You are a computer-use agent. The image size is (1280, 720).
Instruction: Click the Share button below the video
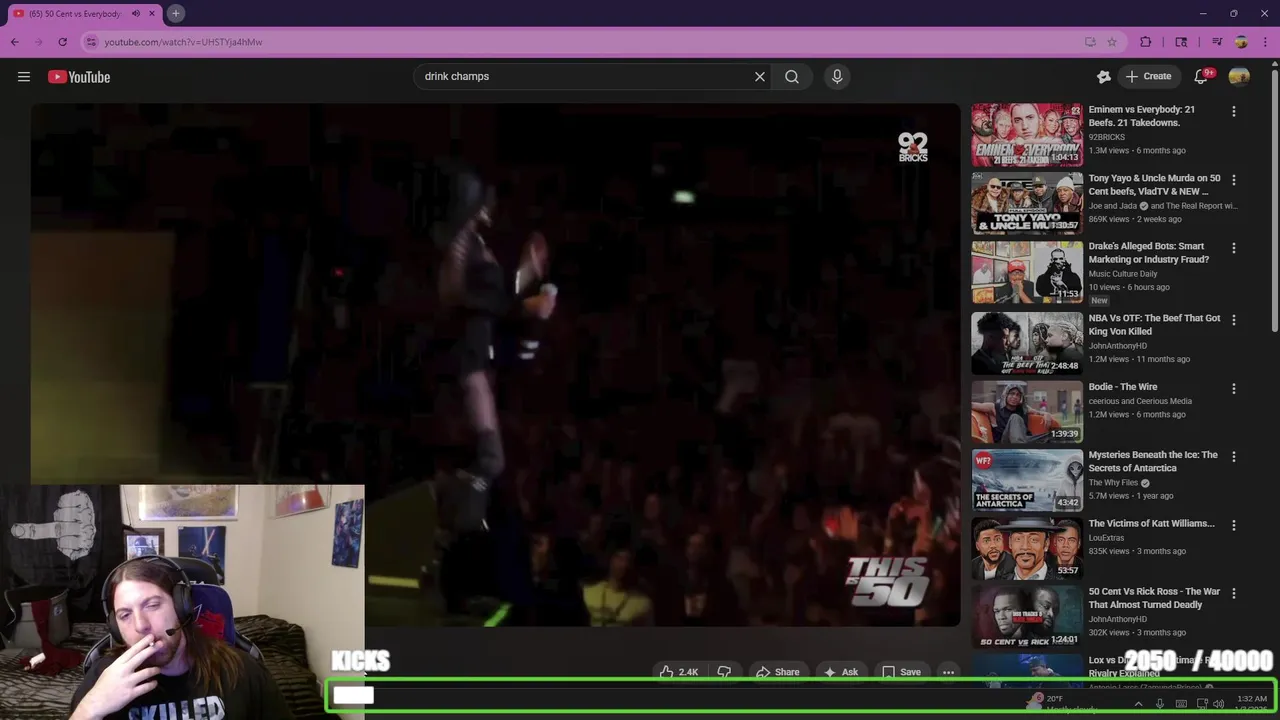[x=777, y=672]
